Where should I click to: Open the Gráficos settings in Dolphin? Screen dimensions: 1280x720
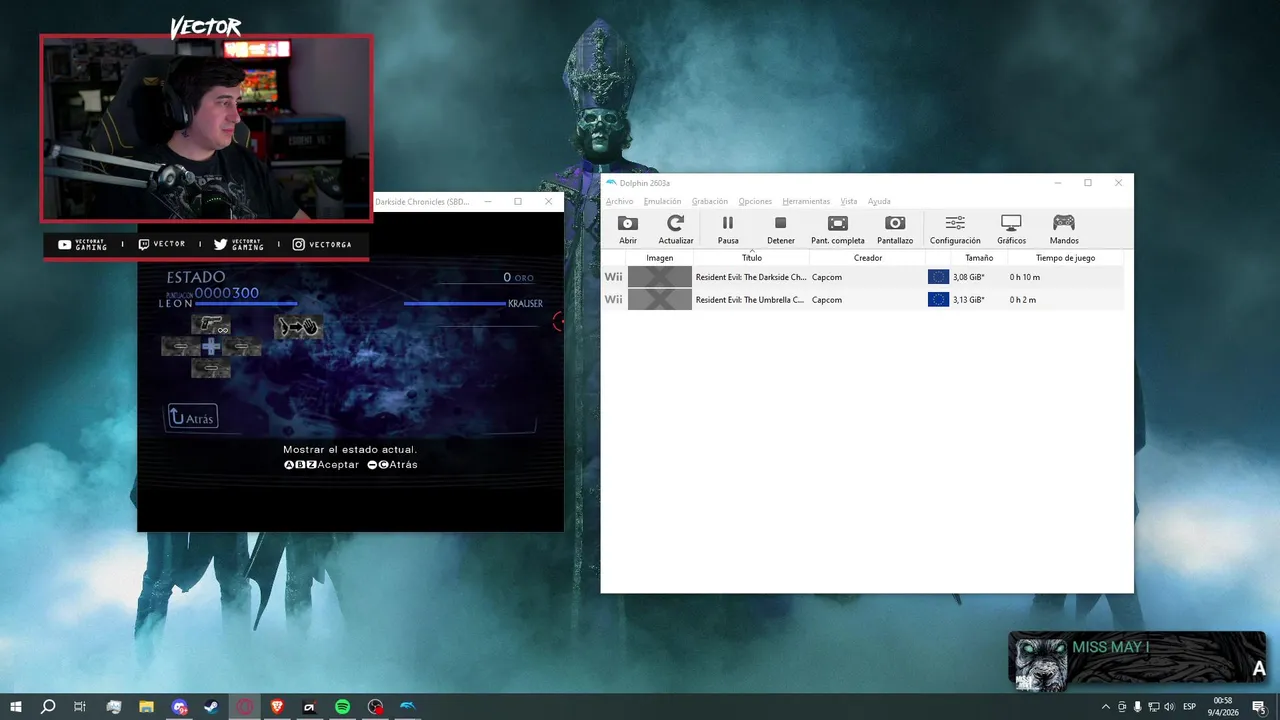click(x=1011, y=229)
